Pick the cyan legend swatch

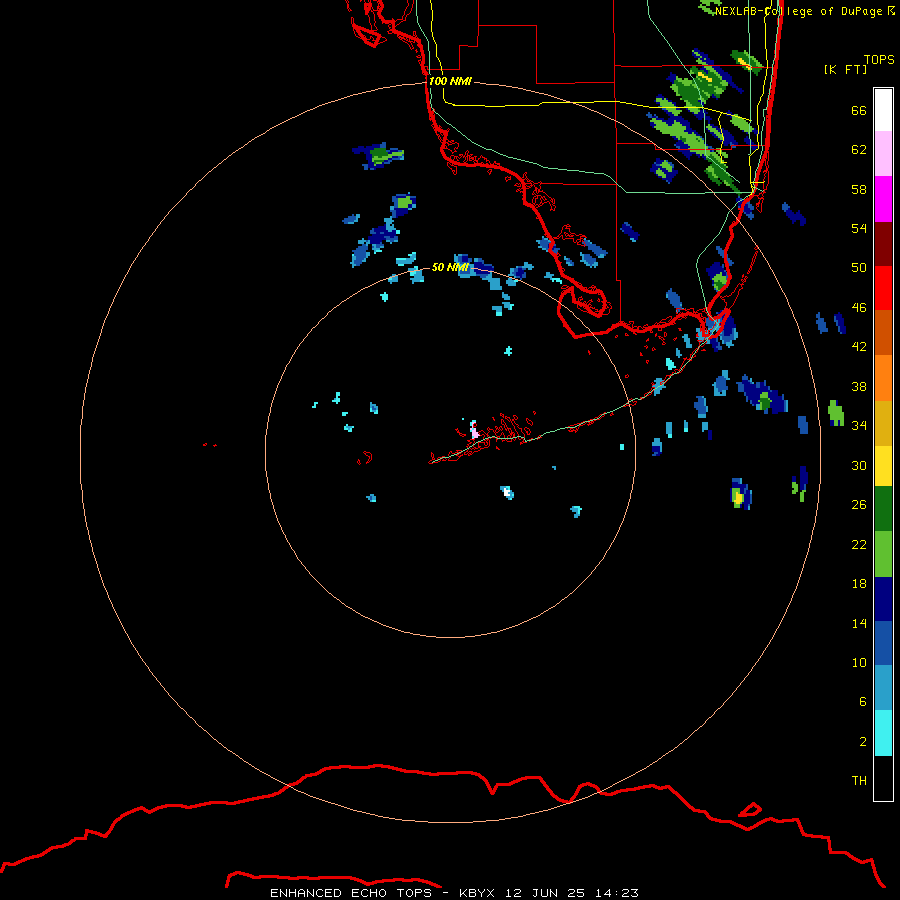[x=883, y=733]
